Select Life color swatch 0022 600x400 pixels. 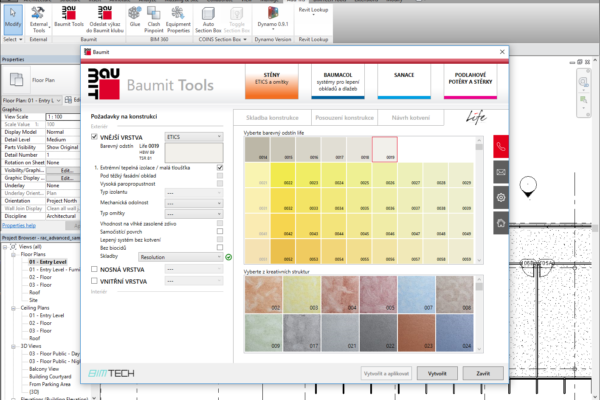point(283,175)
